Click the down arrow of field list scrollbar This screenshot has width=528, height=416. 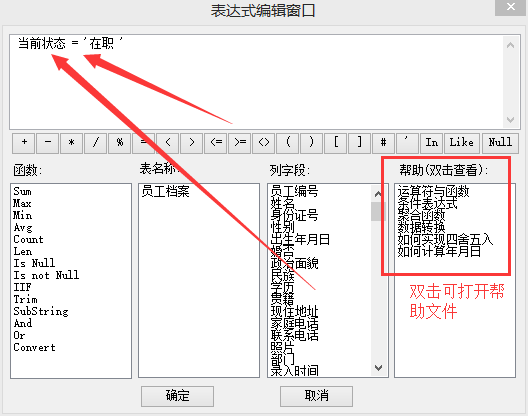[x=378, y=367]
